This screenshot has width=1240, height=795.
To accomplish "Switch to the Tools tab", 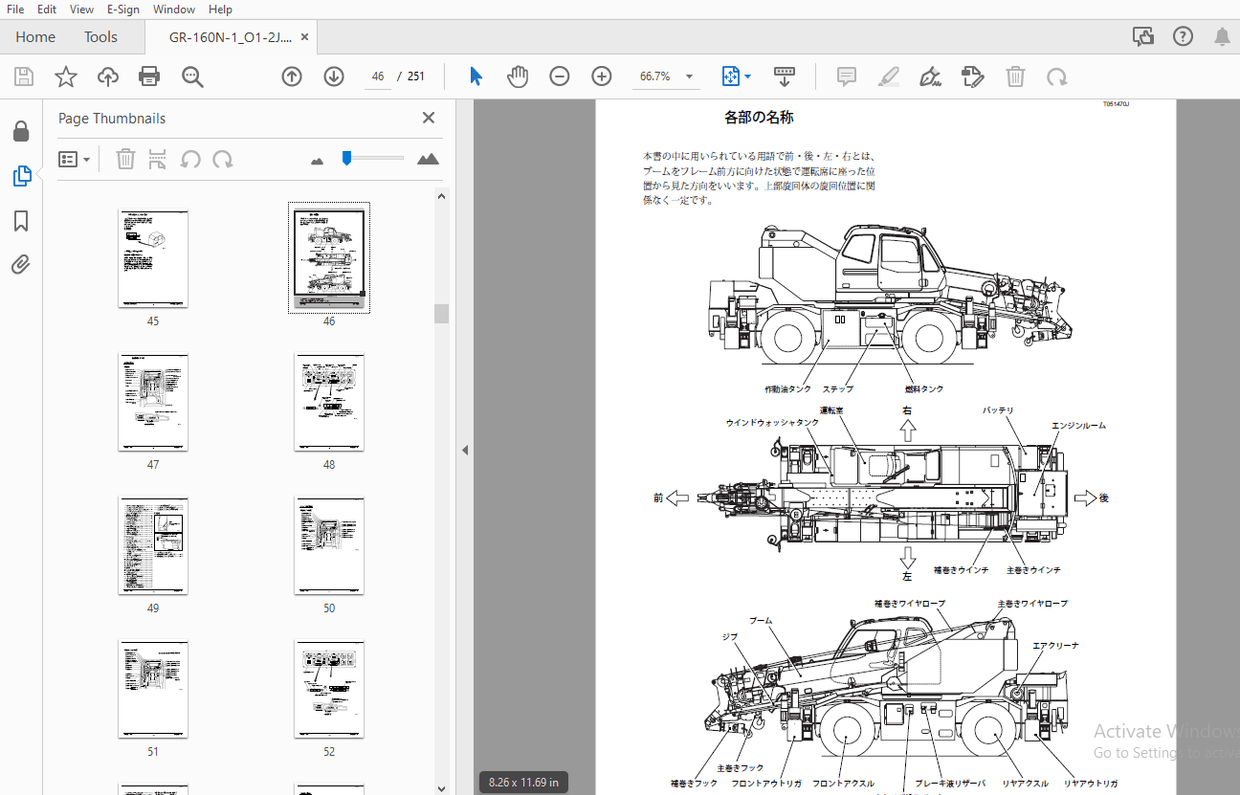I will pos(100,36).
